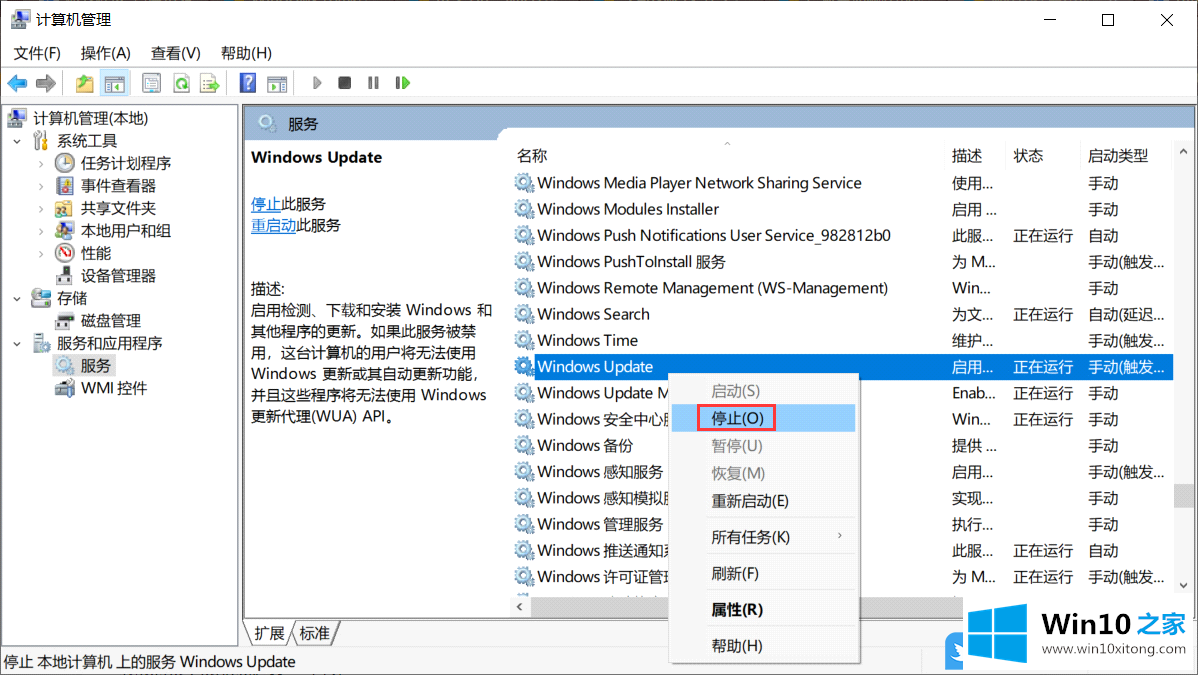Click the Properties sheet toolbar icon

pyautogui.click(x=151, y=83)
